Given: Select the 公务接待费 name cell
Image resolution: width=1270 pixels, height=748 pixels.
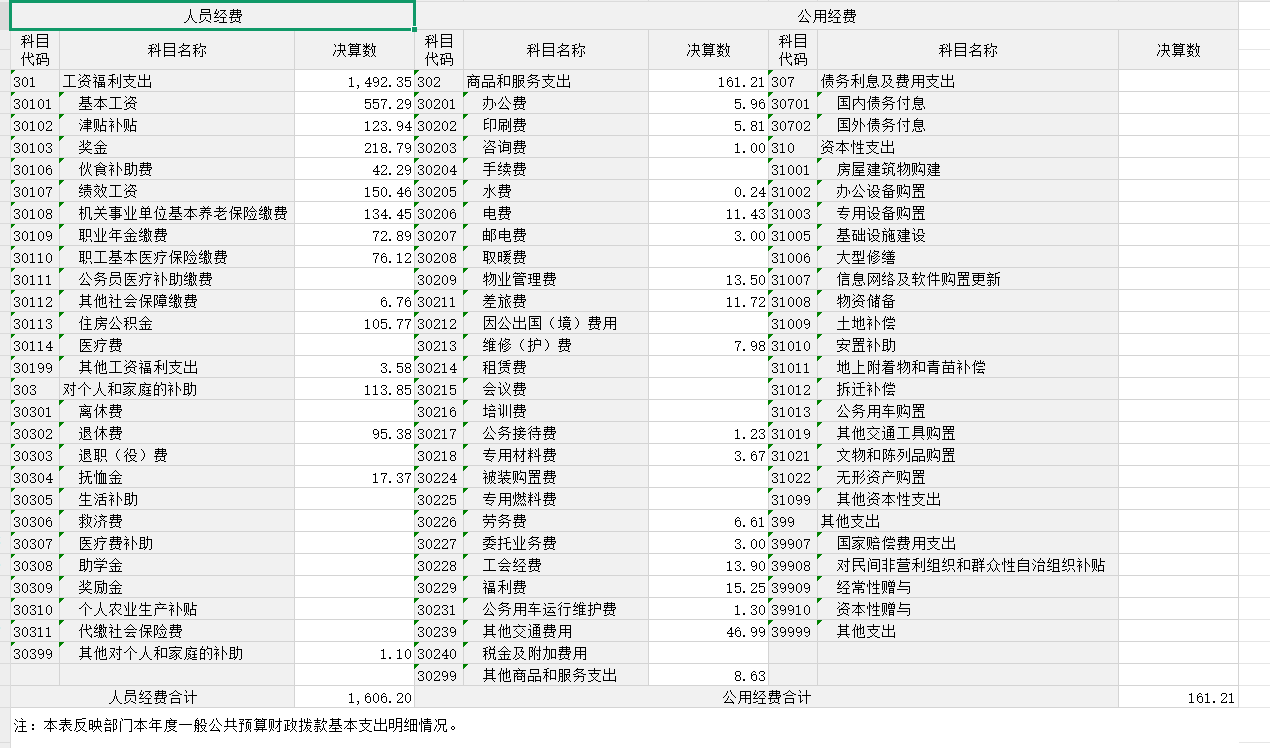Looking at the screenshot, I should coord(556,434).
